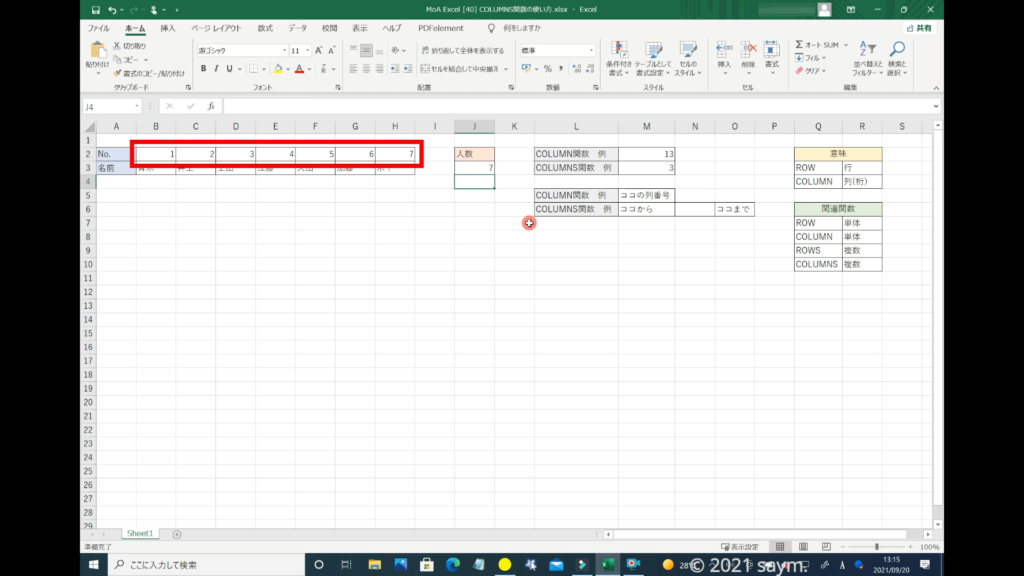Select the Format Painter brush icon
1024x576 pixels.
coord(117,73)
